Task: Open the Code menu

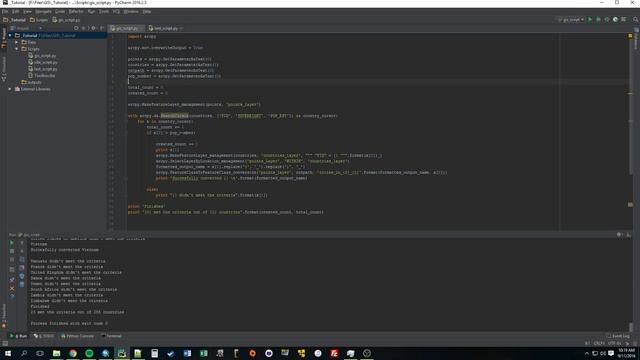Action: point(60,12)
